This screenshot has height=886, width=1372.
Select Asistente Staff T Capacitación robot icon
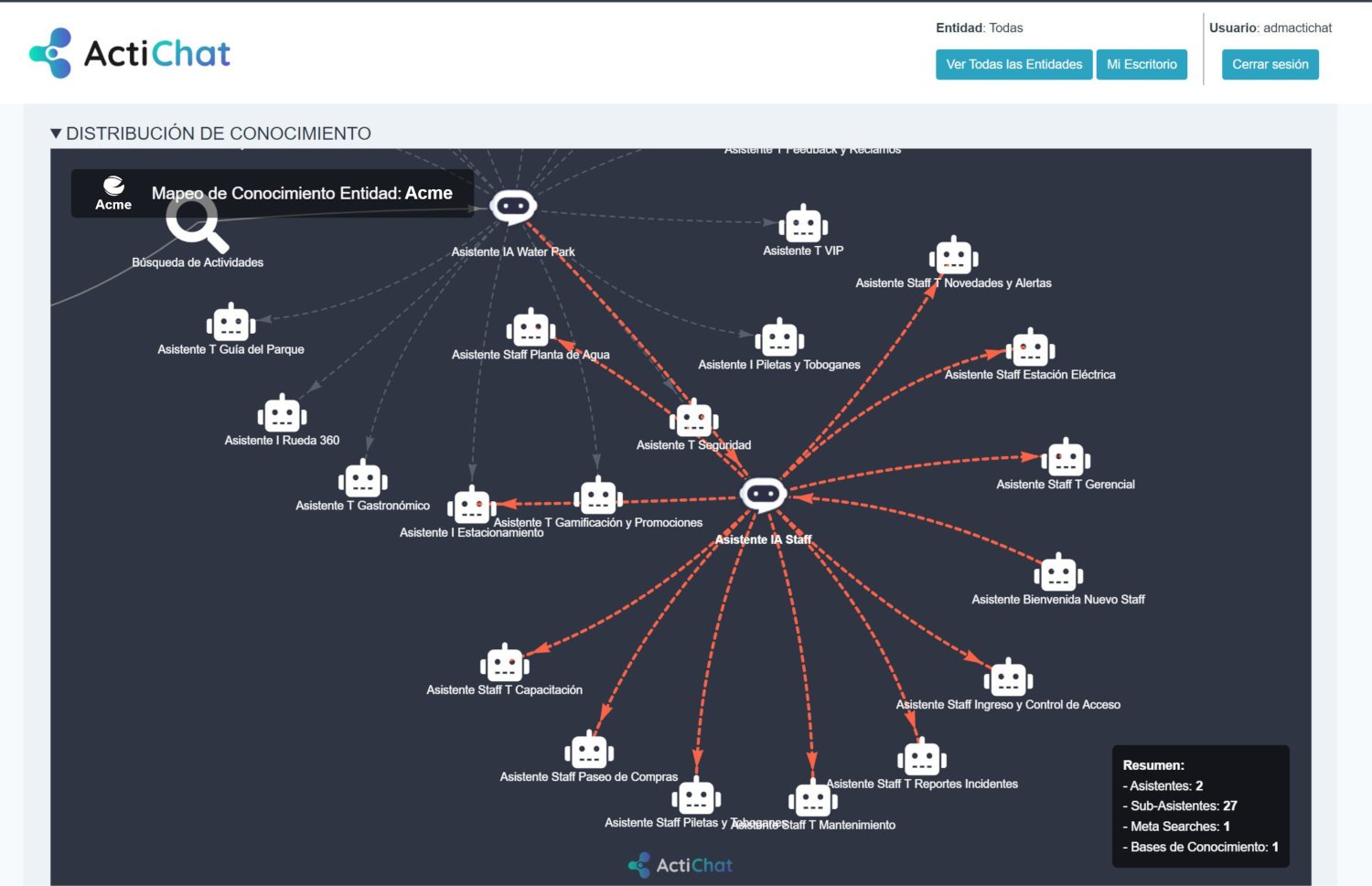504,664
